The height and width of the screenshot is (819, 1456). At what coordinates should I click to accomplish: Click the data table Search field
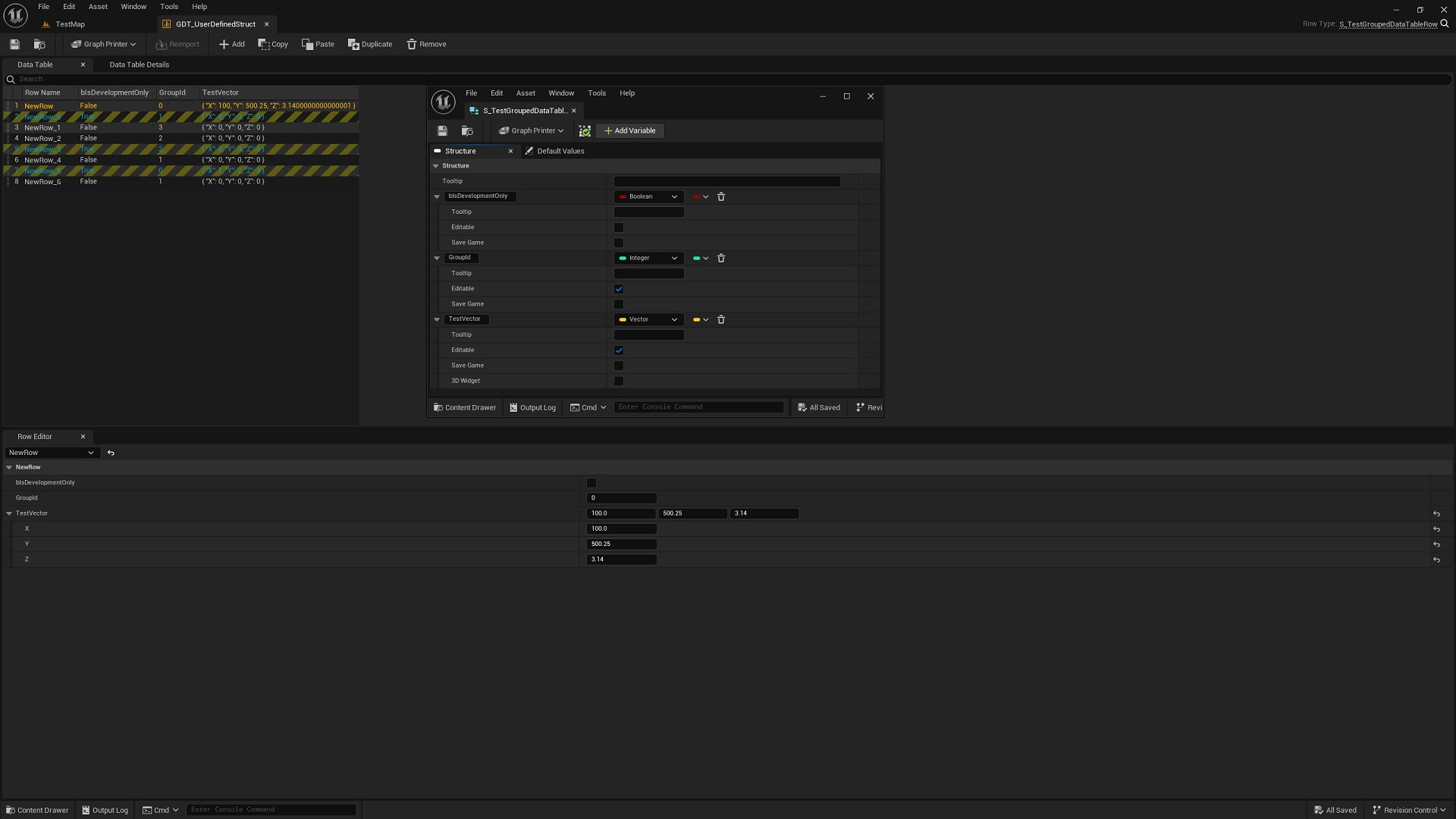(728, 79)
